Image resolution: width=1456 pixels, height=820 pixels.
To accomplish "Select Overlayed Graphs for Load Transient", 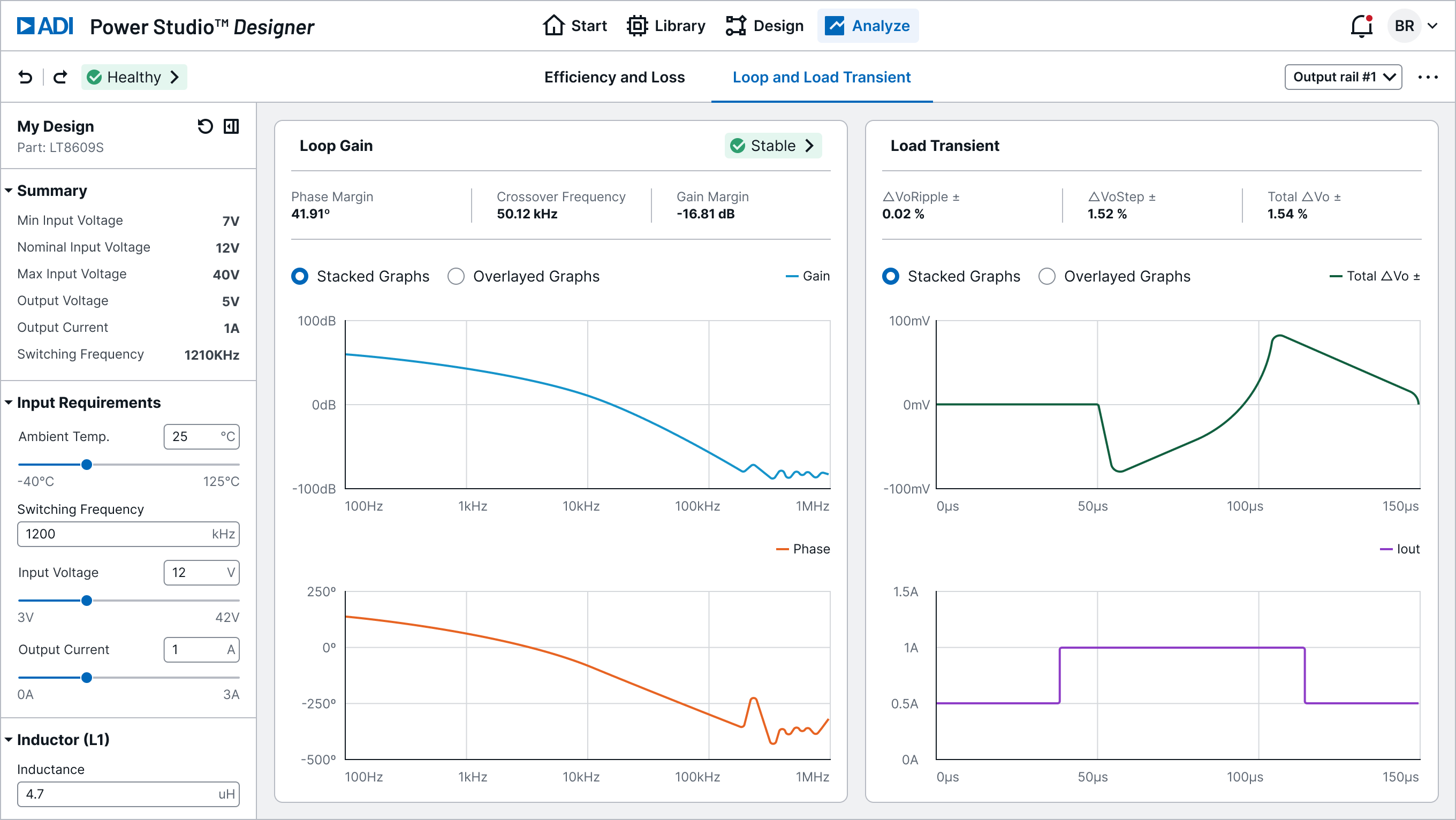I will pyautogui.click(x=1047, y=276).
